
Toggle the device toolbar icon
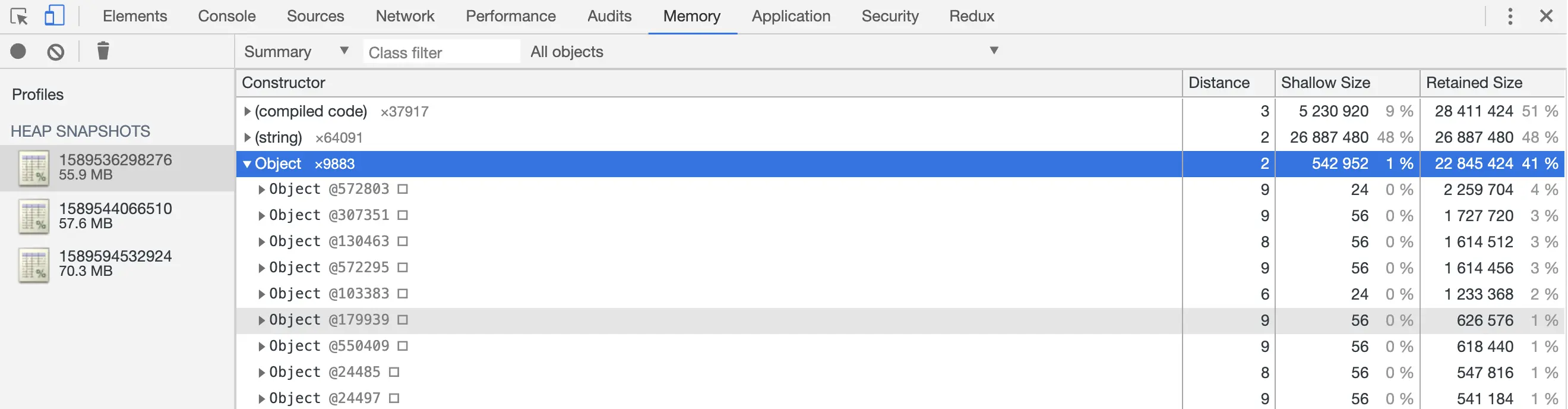54,16
